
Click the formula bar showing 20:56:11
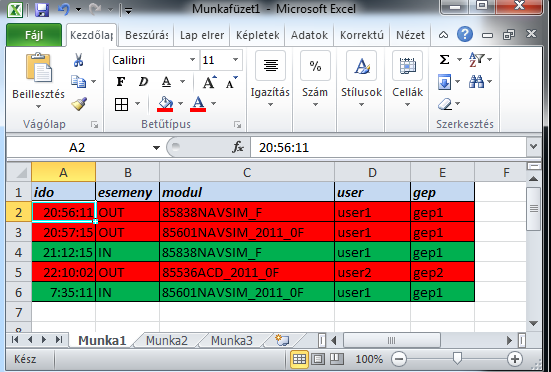[x=388, y=148]
